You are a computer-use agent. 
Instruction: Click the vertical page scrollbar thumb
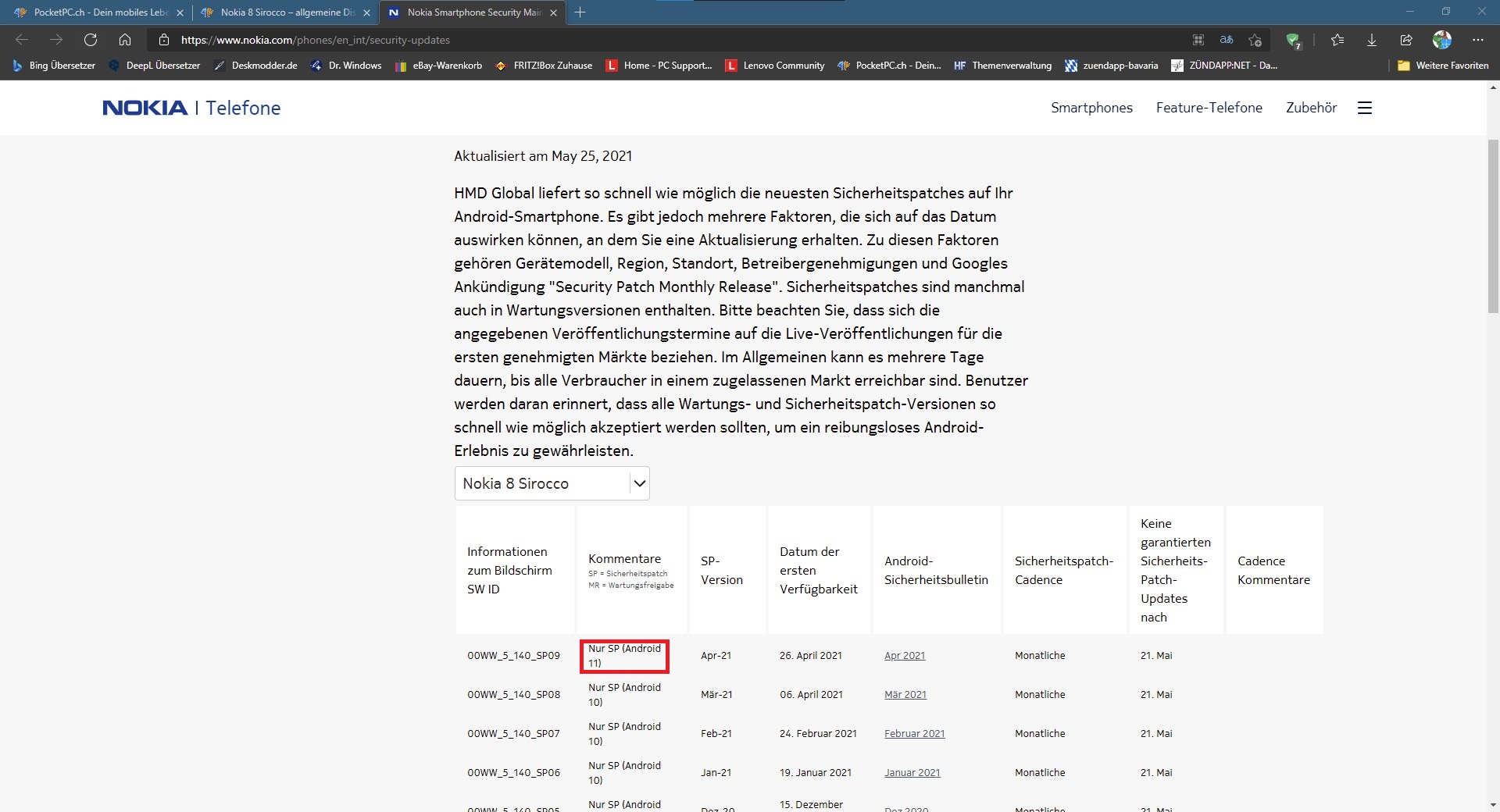point(1493,226)
